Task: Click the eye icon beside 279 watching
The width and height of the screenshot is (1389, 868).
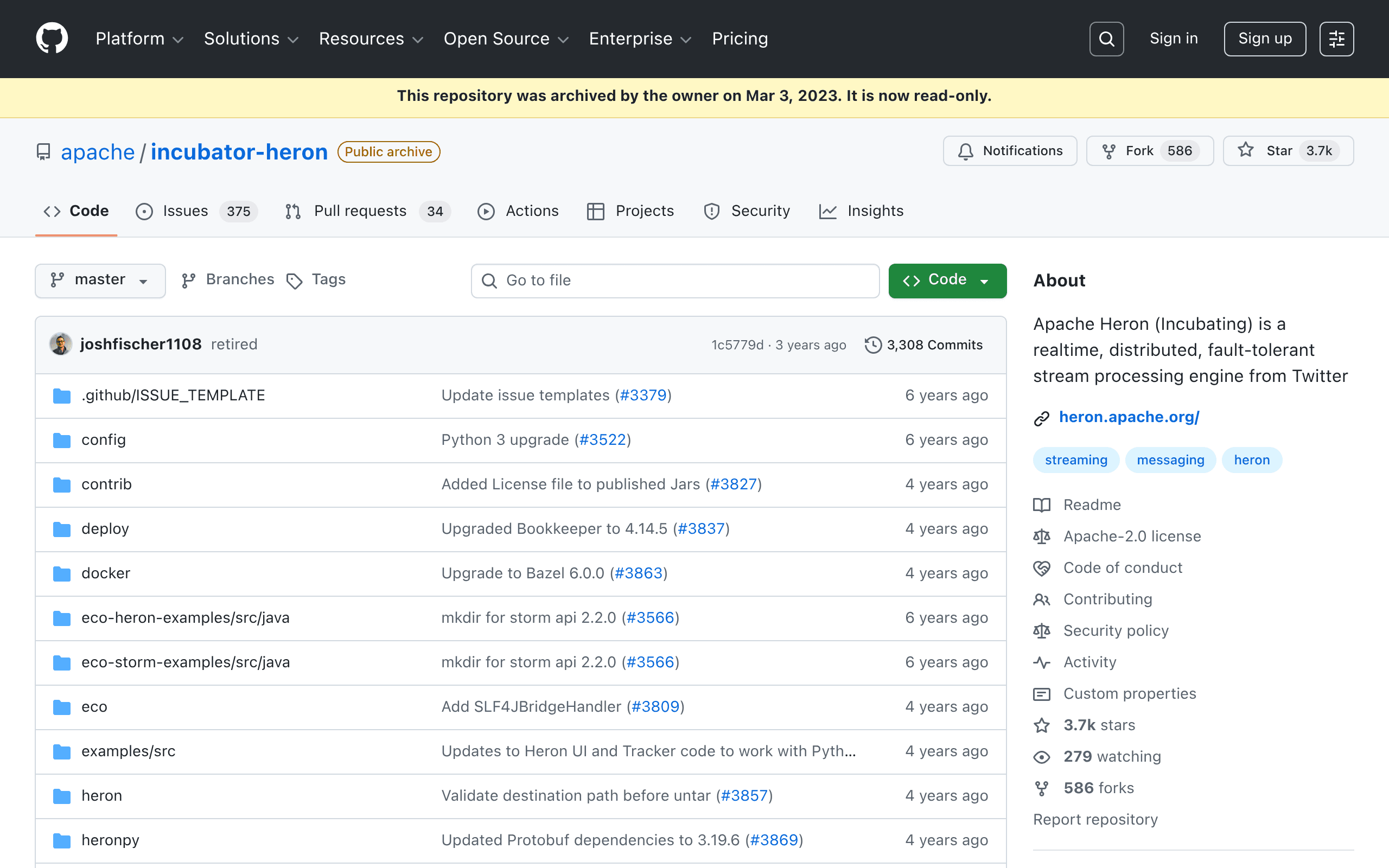Action: [1041, 757]
